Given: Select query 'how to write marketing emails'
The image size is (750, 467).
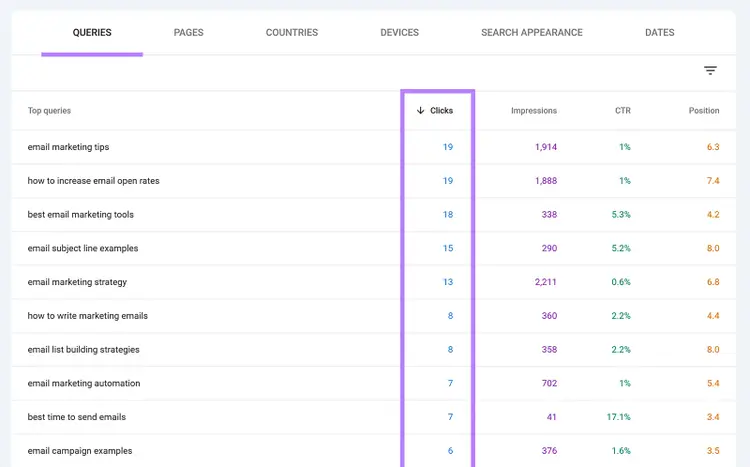Looking at the screenshot, I should pyautogui.click(x=88, y=316).
